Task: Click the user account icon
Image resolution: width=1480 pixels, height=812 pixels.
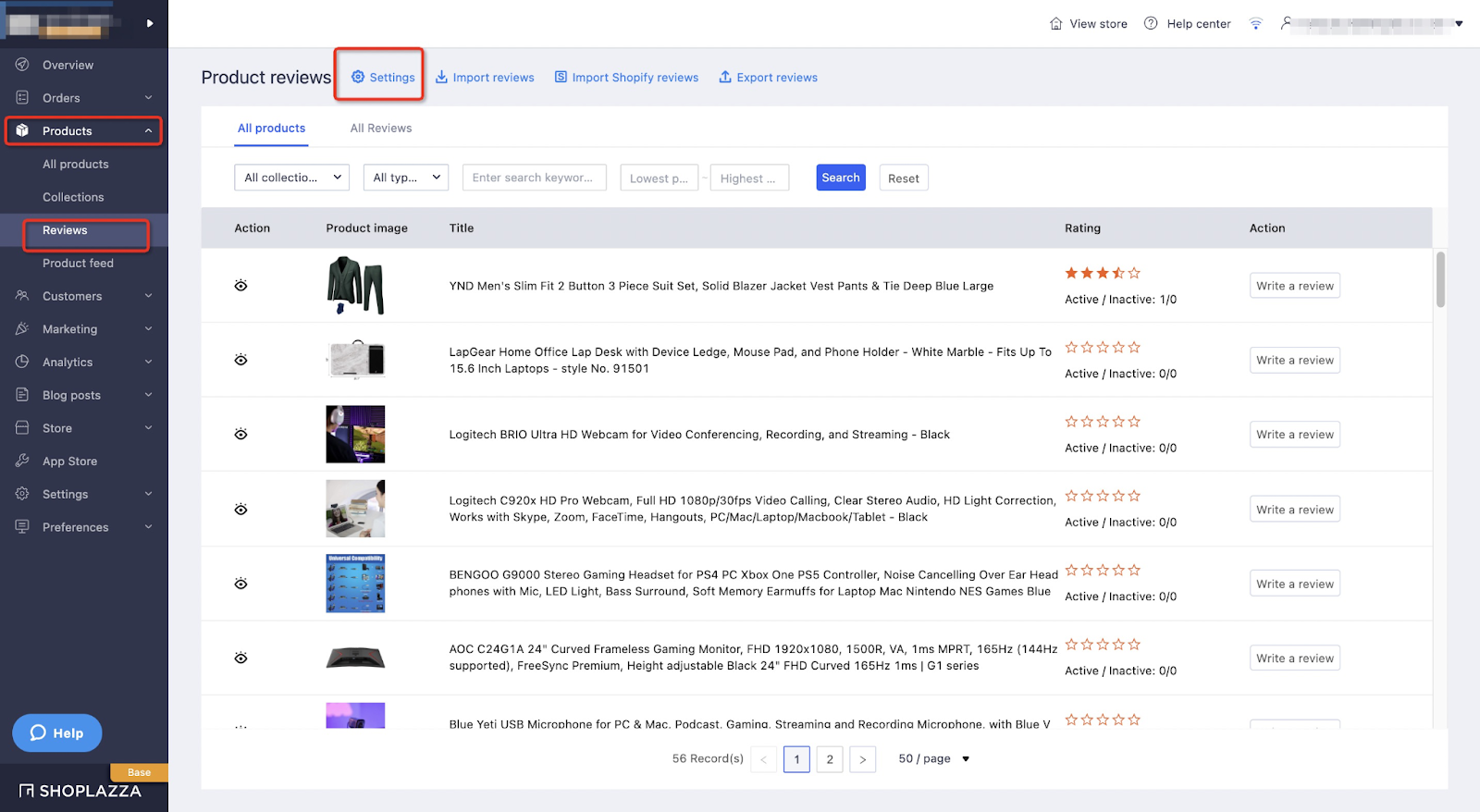Action: [1286, 23]
